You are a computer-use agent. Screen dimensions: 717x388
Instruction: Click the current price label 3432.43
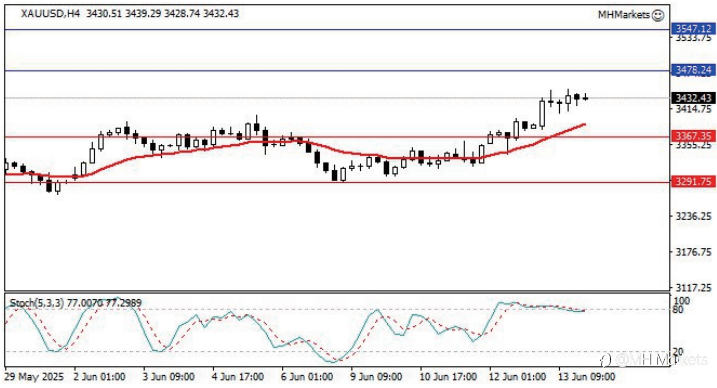click(693, 98)
